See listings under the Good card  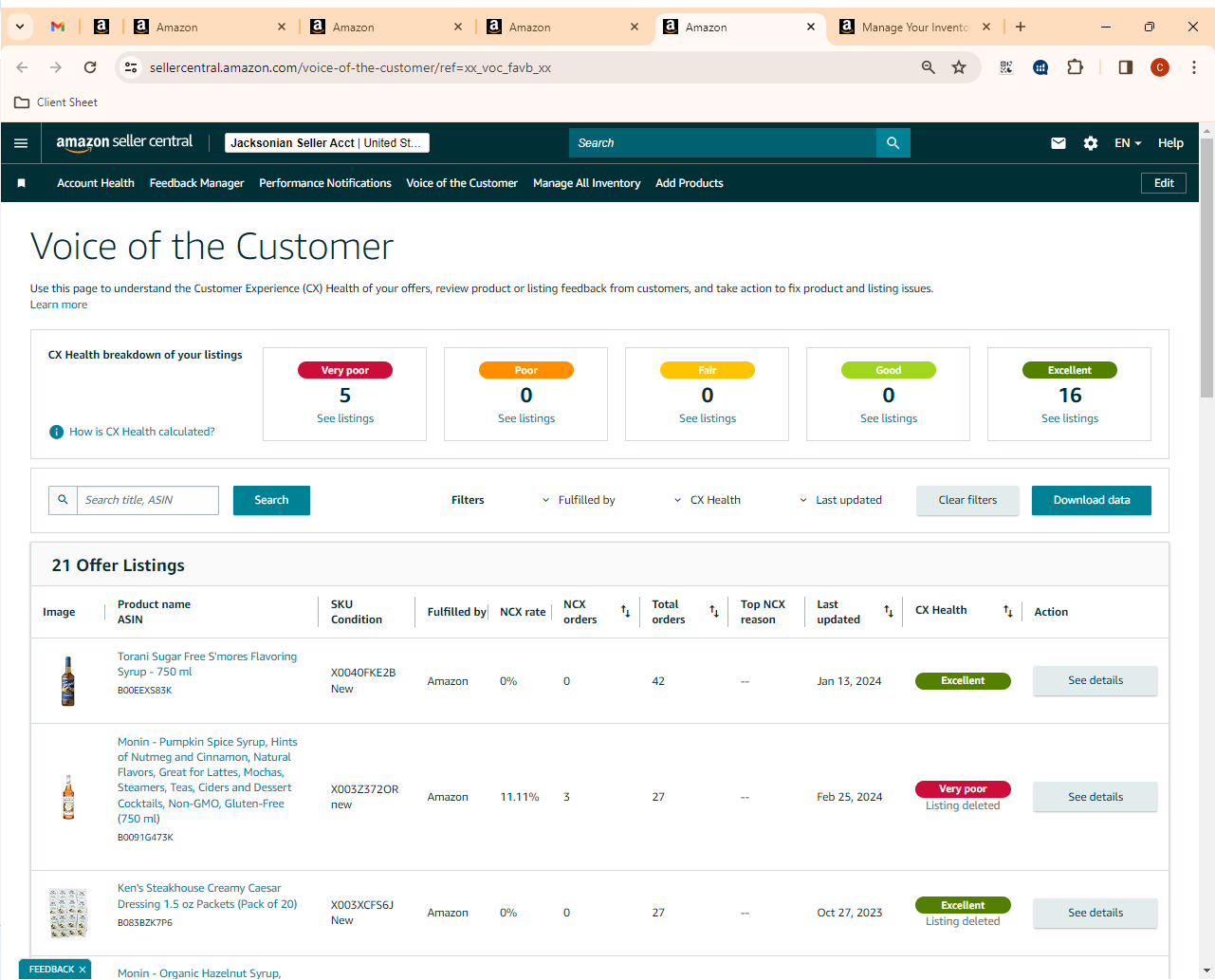(x=889, y=418)
